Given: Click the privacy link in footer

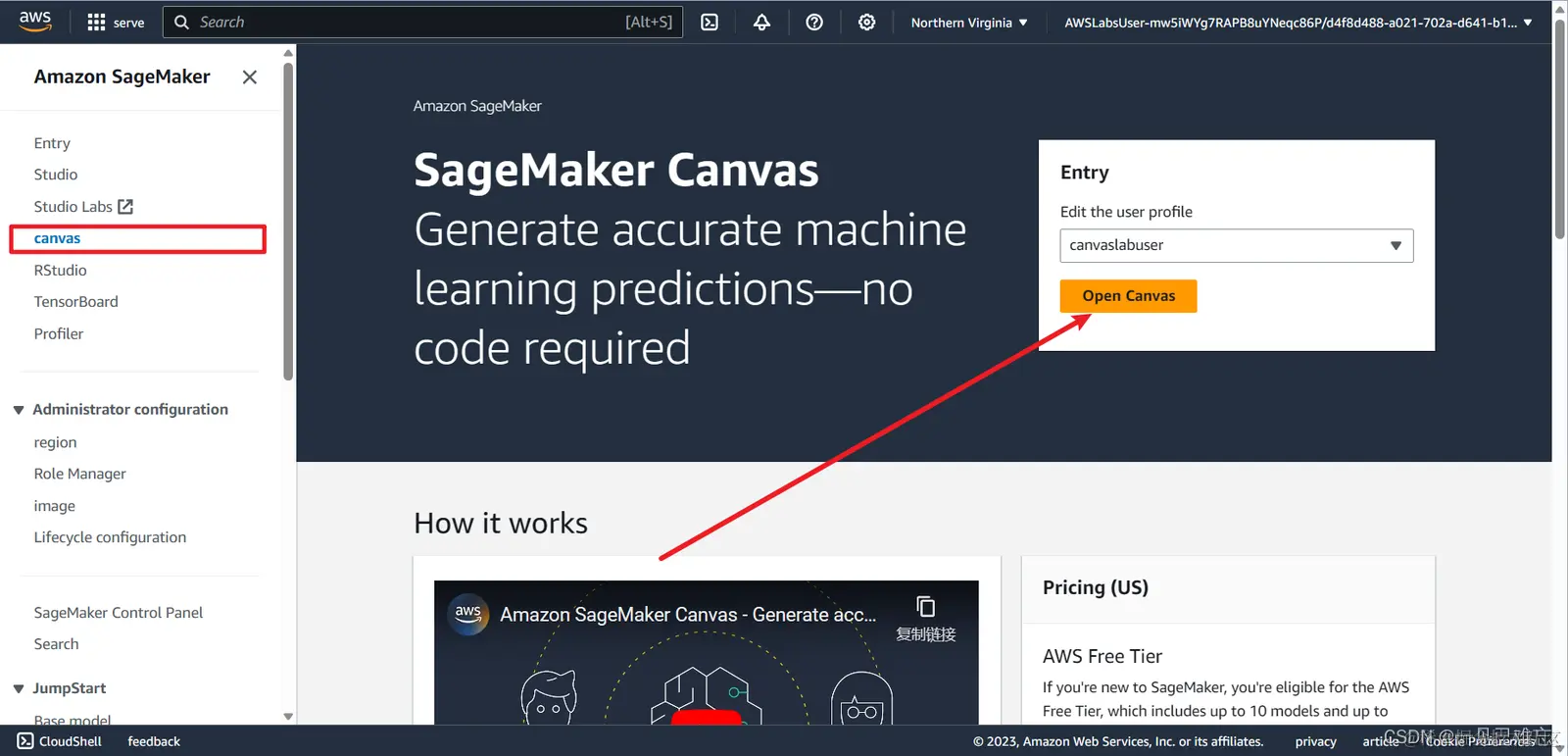Looking at the screenshot, I should (1315, 741).
